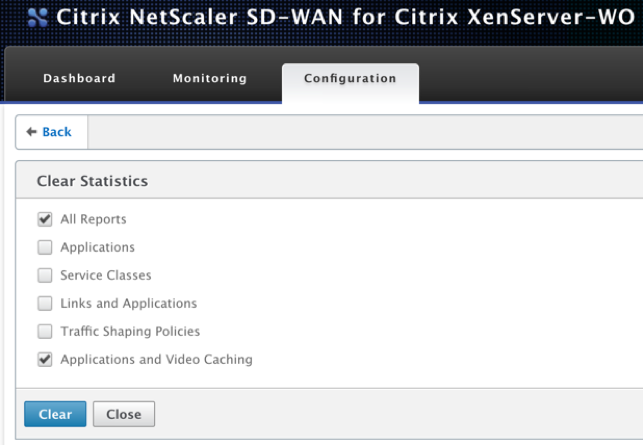Click the All Reports label text
The width and height of the screenshot is (643, 445).
coord(93,219)
